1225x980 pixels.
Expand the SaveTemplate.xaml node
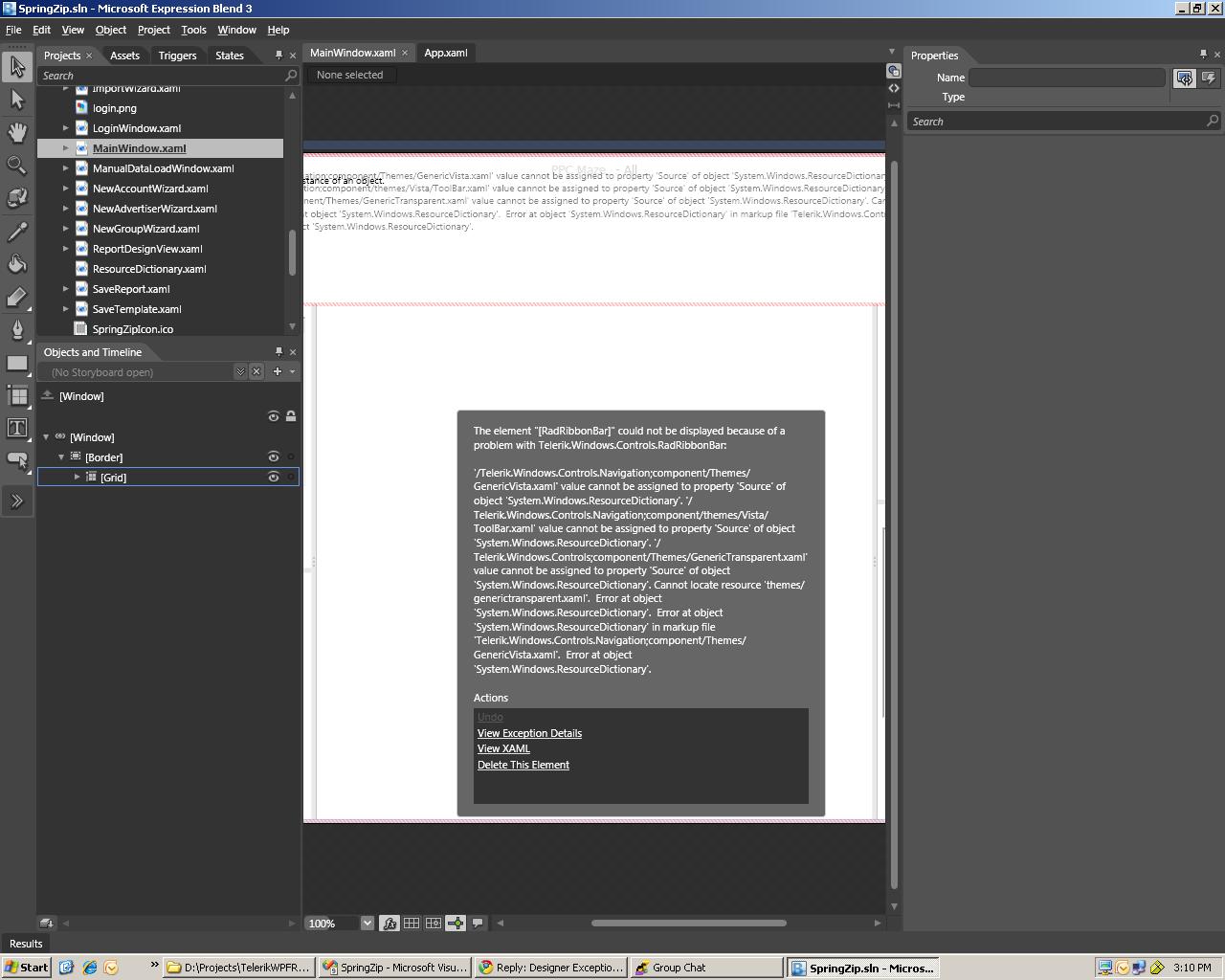(66, 309)
